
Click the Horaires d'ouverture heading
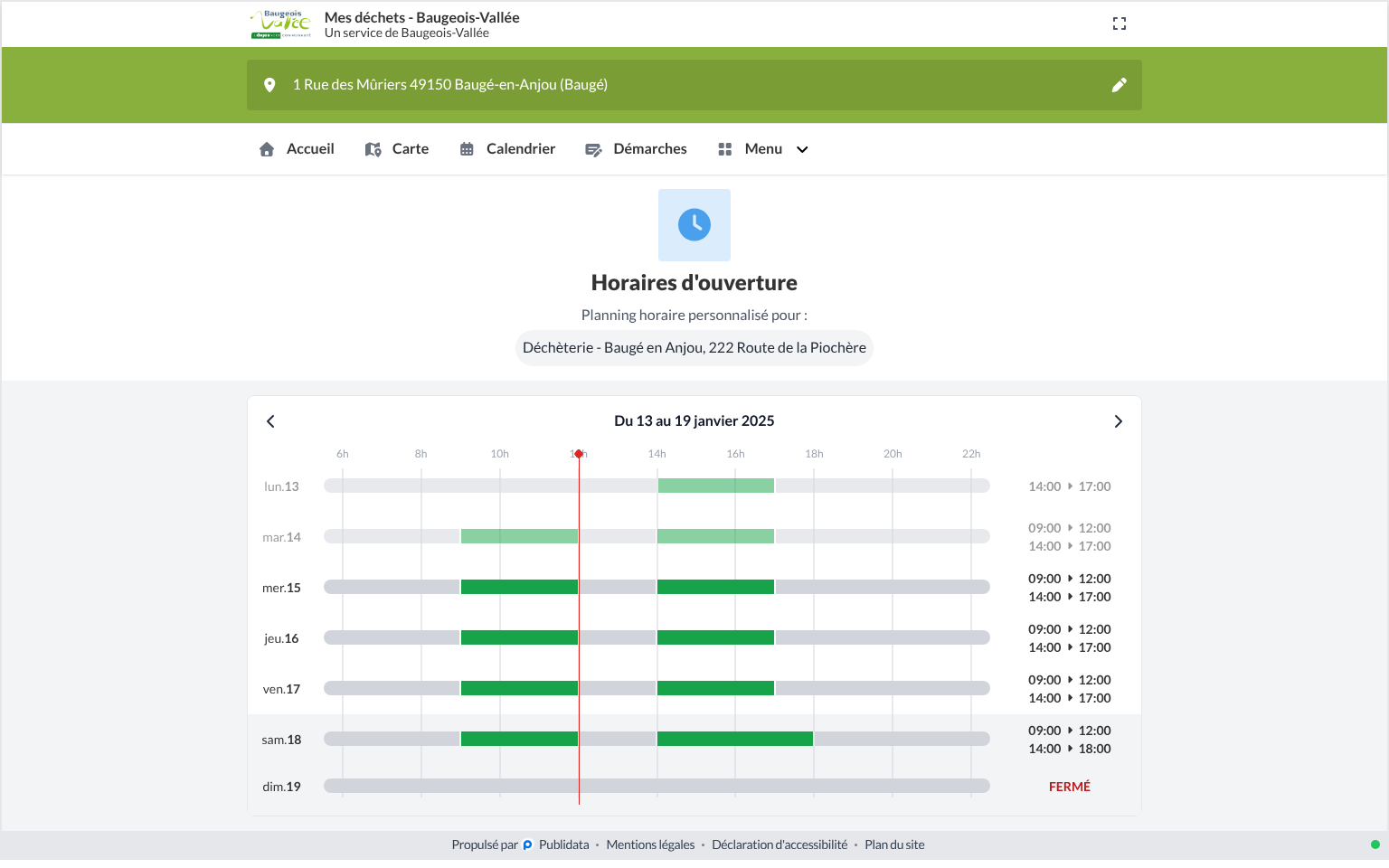coord(694,283)
